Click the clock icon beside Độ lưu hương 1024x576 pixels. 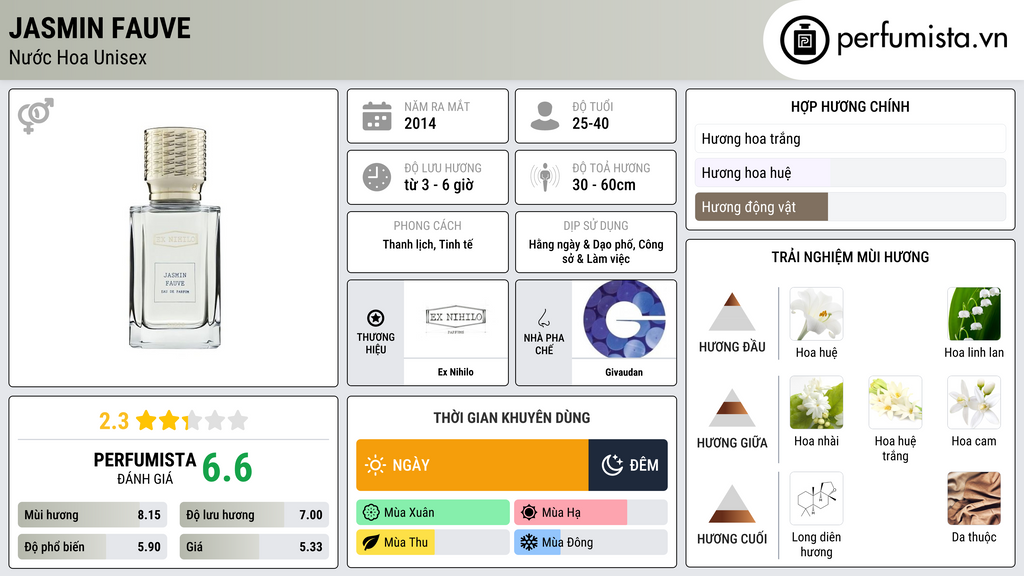point(377,177)
